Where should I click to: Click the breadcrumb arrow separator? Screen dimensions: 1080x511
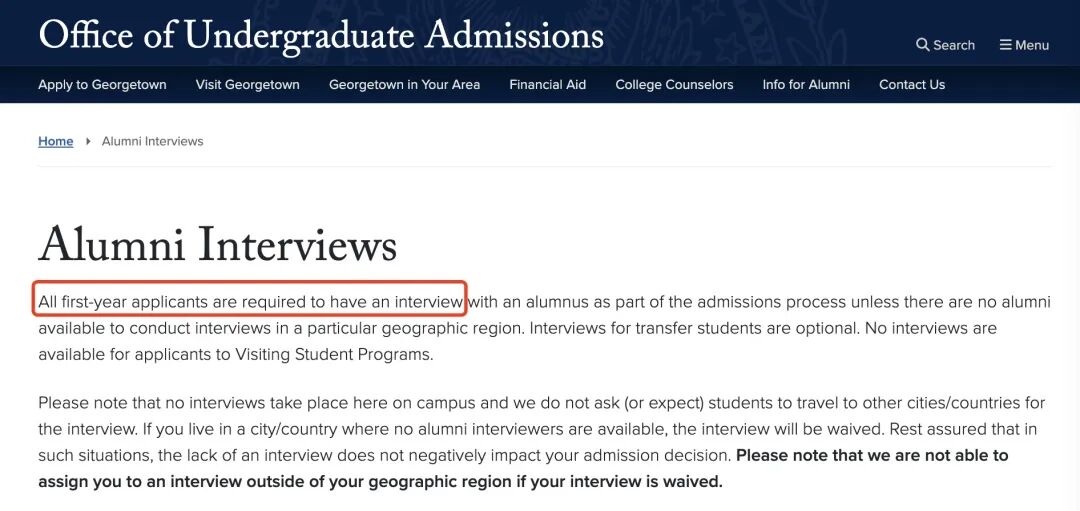click(88, 142)
